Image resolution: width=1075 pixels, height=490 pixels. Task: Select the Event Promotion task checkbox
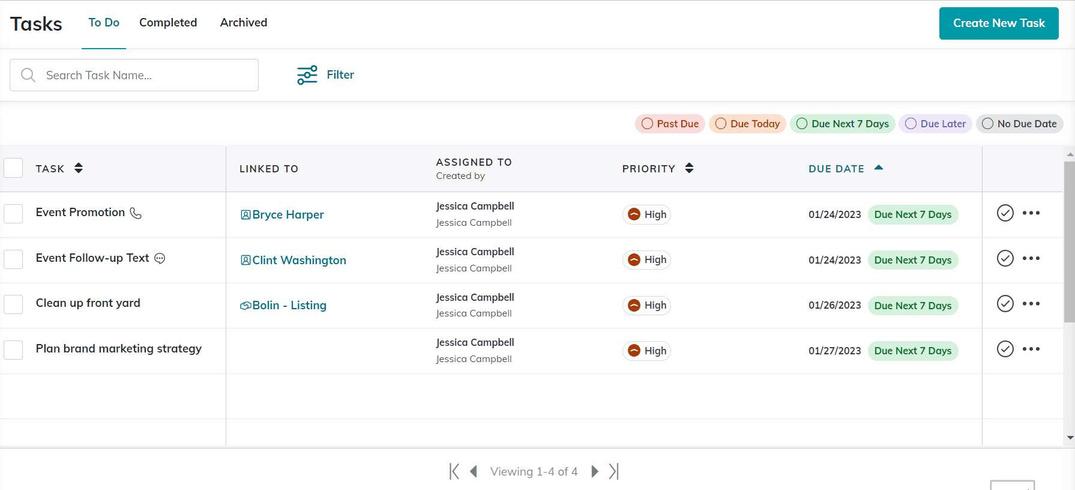tap(14, 214)
